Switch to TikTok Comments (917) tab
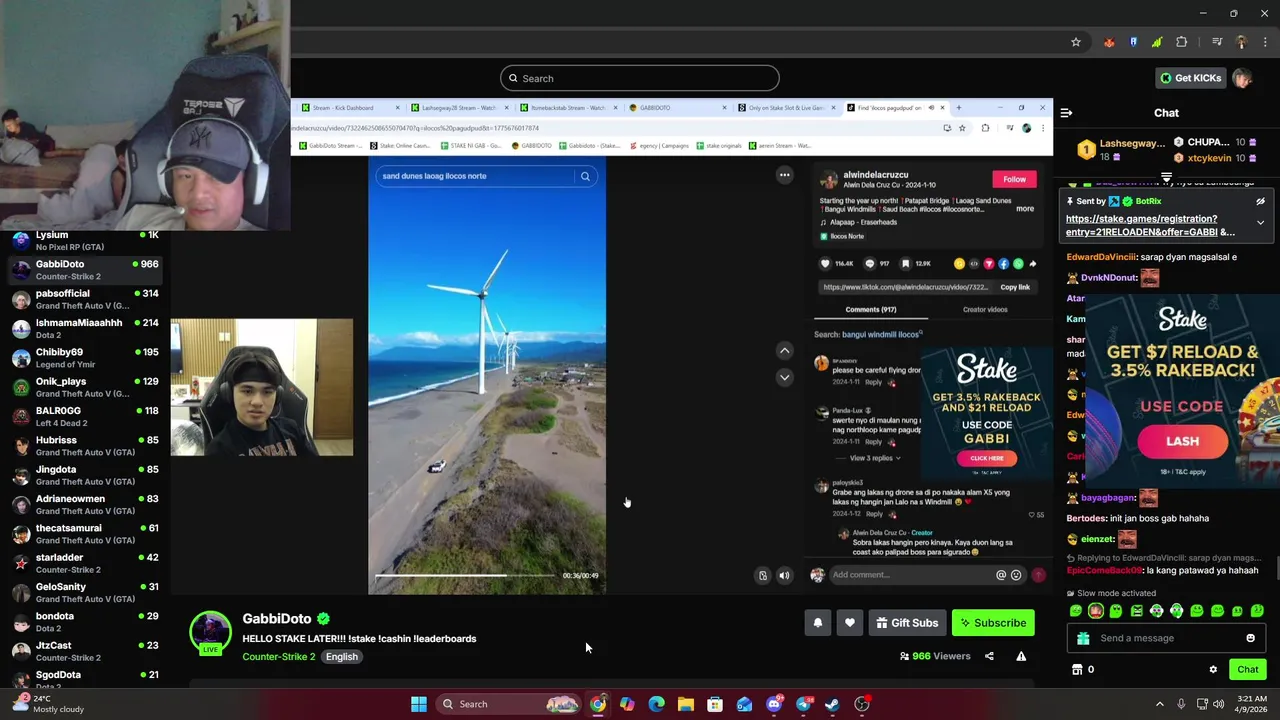Image resolution: width=1280 pixels, height=720 pixels. pyautogui.click(x=870, y=309)
